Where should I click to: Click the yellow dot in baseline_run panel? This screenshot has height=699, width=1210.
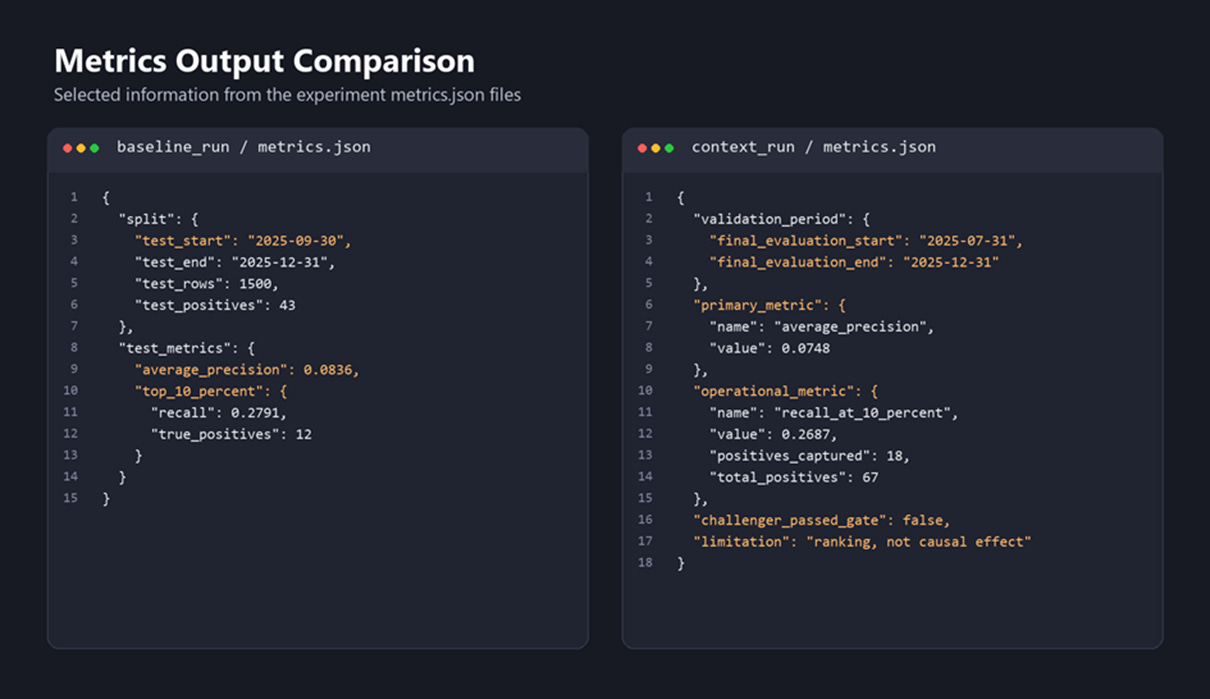coord(81,148)
